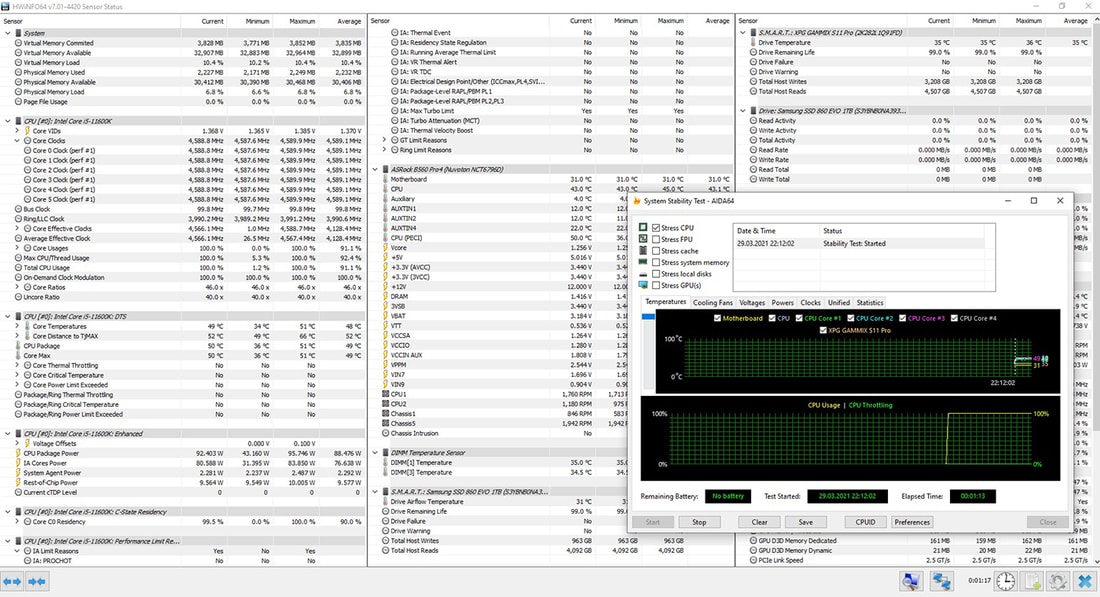Collapse the Core Clocks group
This screenshot has height=597, width=1100.
click(x=19, y=141)
